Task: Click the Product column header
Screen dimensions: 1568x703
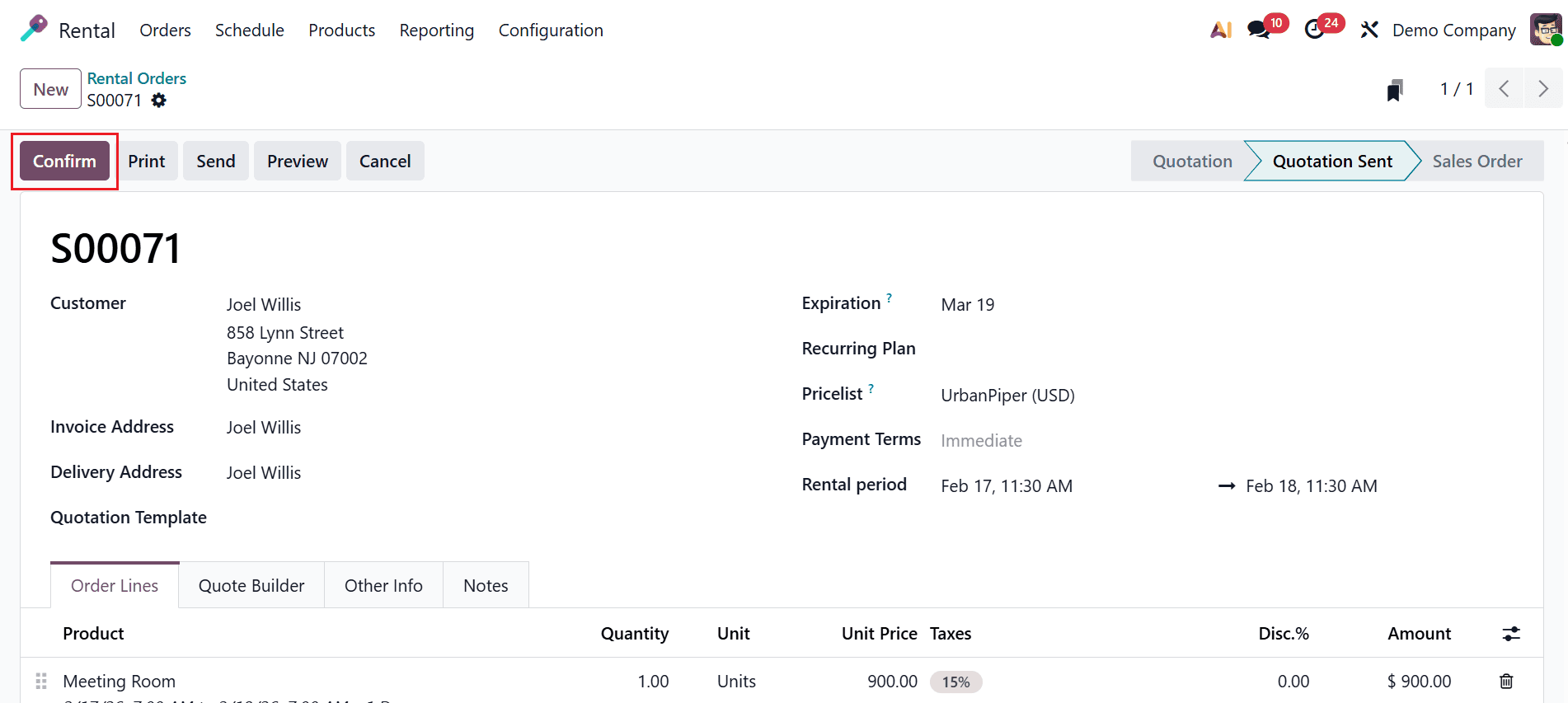Action: click(93, 633)
